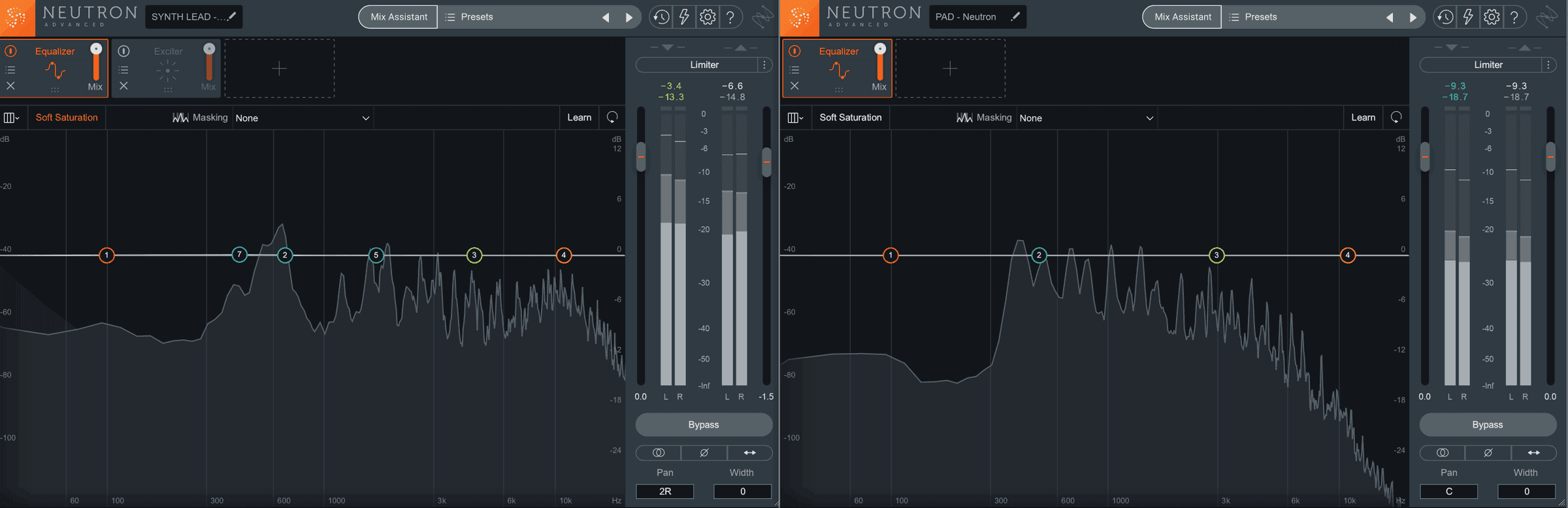1568x508 pixels.
Task: Adjust output gain slider in PAD window
Action: [1550, 157]
